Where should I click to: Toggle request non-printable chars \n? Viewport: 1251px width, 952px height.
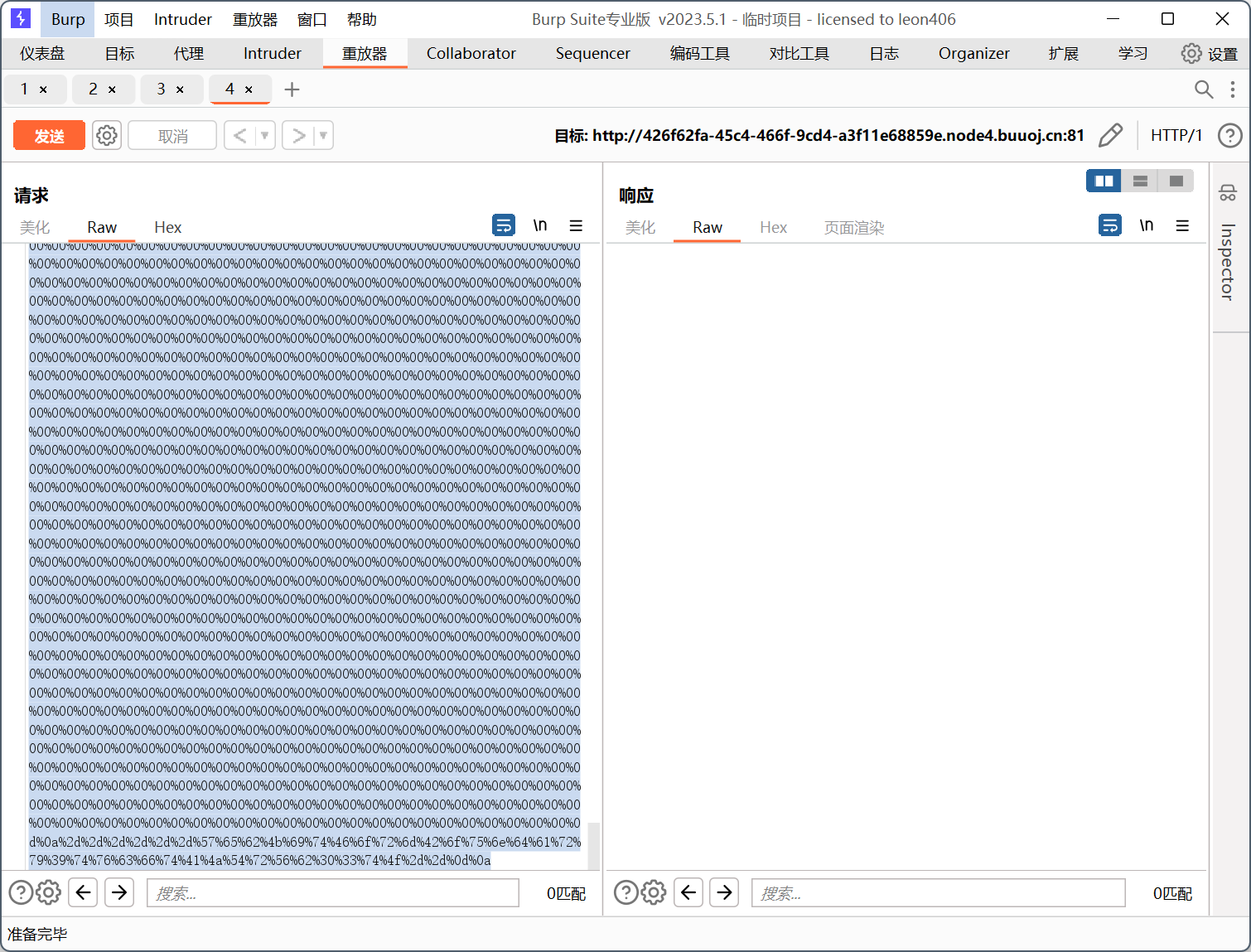click(540, 225)
